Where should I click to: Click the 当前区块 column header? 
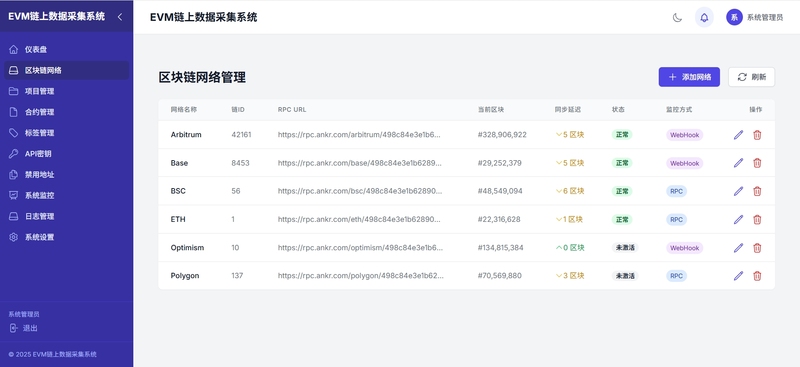click(x=491, y=110)
